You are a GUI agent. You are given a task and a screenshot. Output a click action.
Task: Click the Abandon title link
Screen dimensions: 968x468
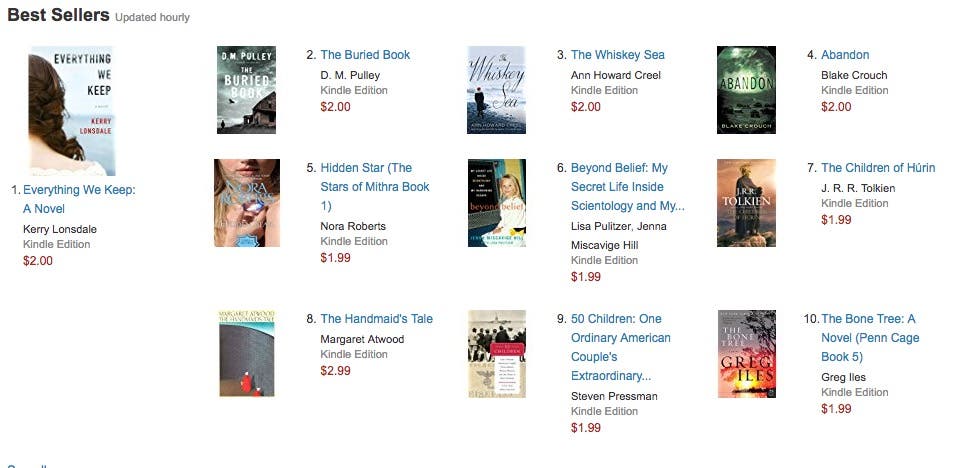pos(845,55)
